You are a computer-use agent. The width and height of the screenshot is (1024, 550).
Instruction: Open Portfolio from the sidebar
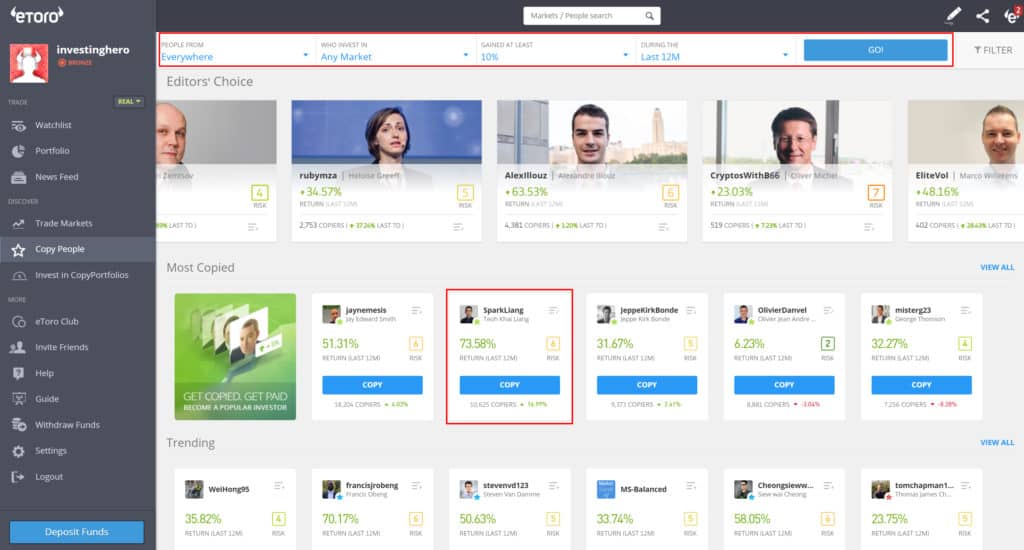(52, 151)
